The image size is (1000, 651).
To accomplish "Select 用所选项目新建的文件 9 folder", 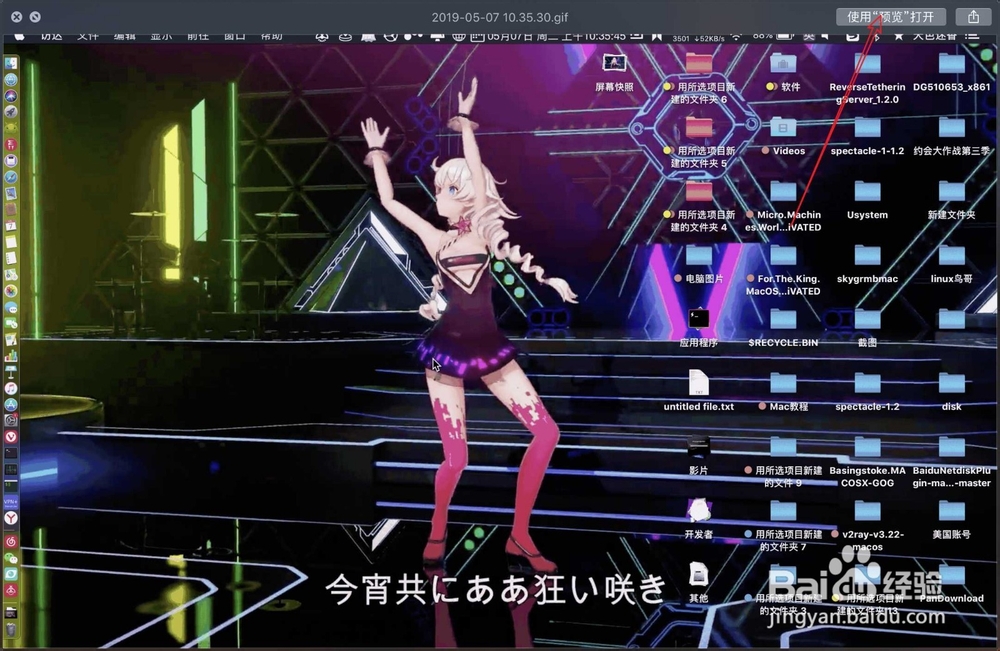I will tap(783, 462).
